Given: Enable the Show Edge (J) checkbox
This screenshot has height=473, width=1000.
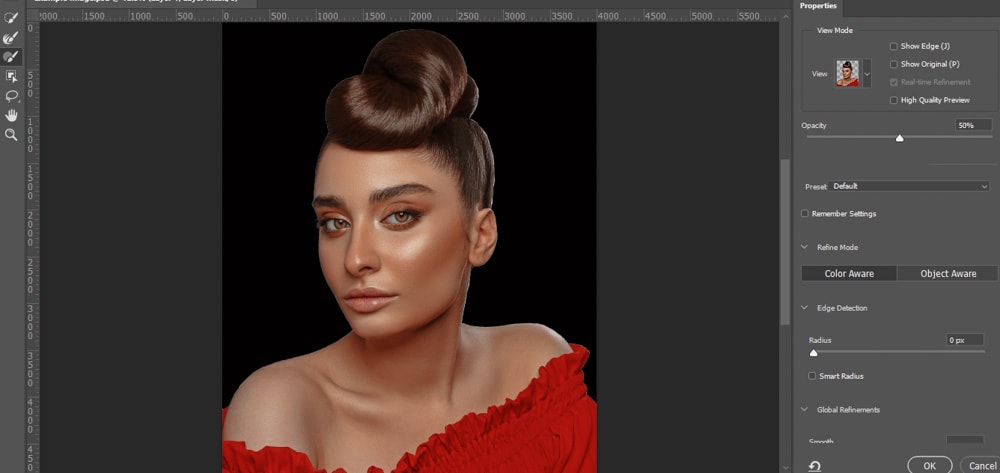Looking at the screenshot, I should pos(893,47).
